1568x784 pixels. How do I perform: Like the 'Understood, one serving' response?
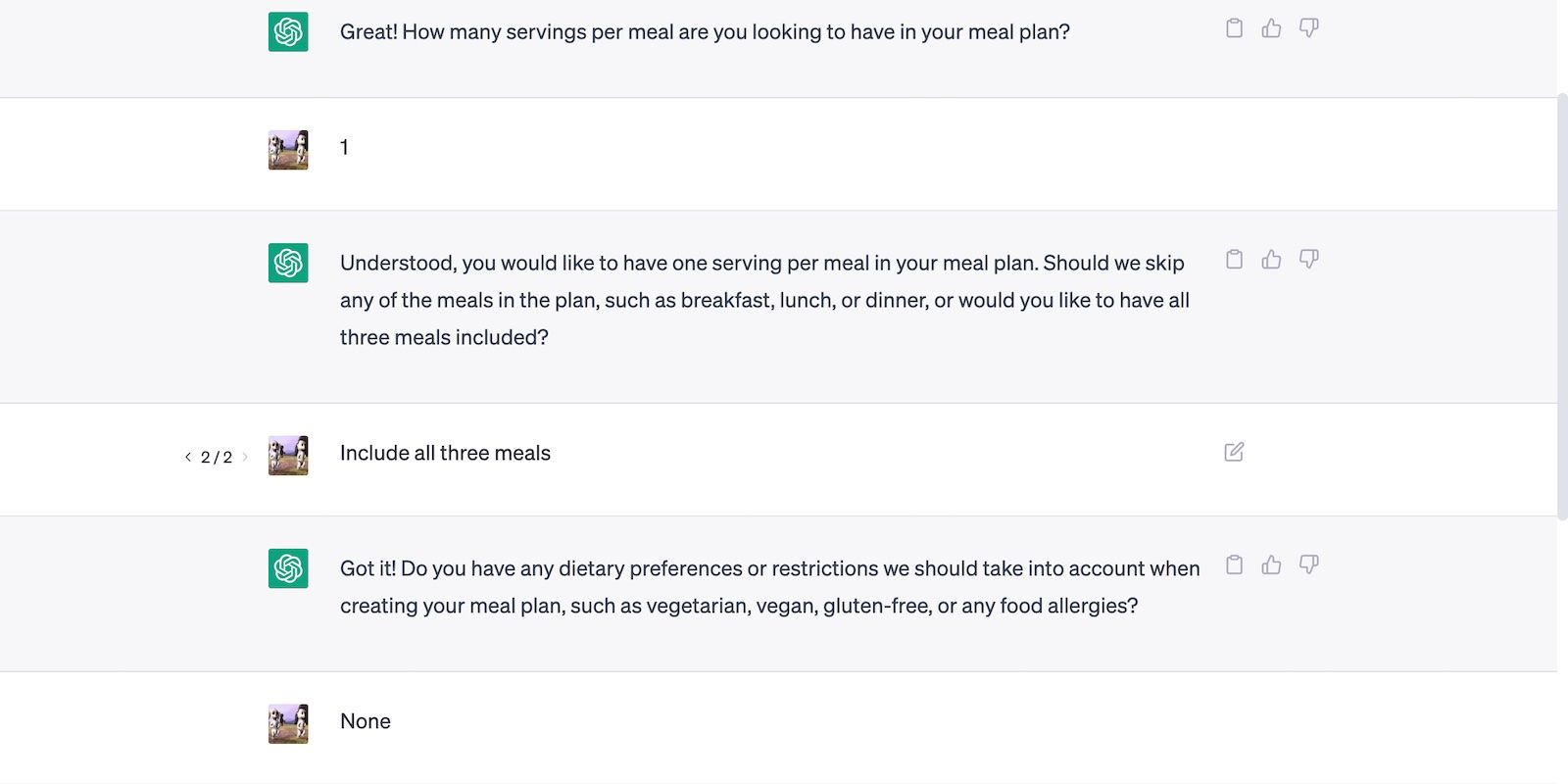click(x=1271, y=260)
